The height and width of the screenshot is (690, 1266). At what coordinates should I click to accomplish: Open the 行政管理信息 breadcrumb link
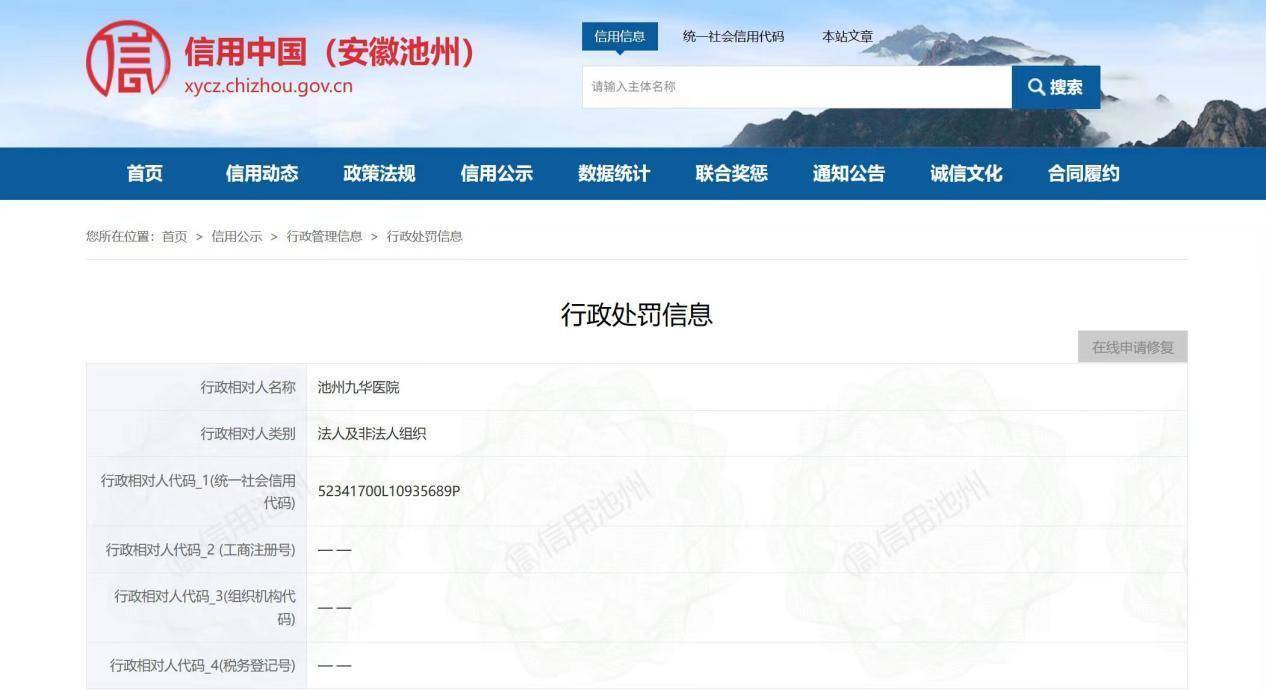coord(325,237)
